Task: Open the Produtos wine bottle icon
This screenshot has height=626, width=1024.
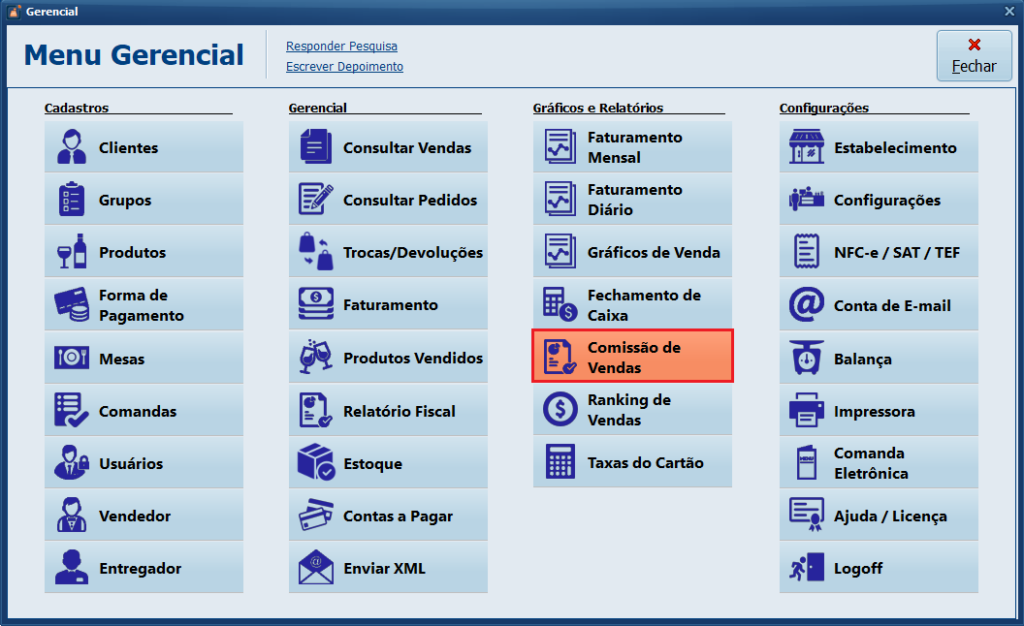Action: (x=71, y=252)
